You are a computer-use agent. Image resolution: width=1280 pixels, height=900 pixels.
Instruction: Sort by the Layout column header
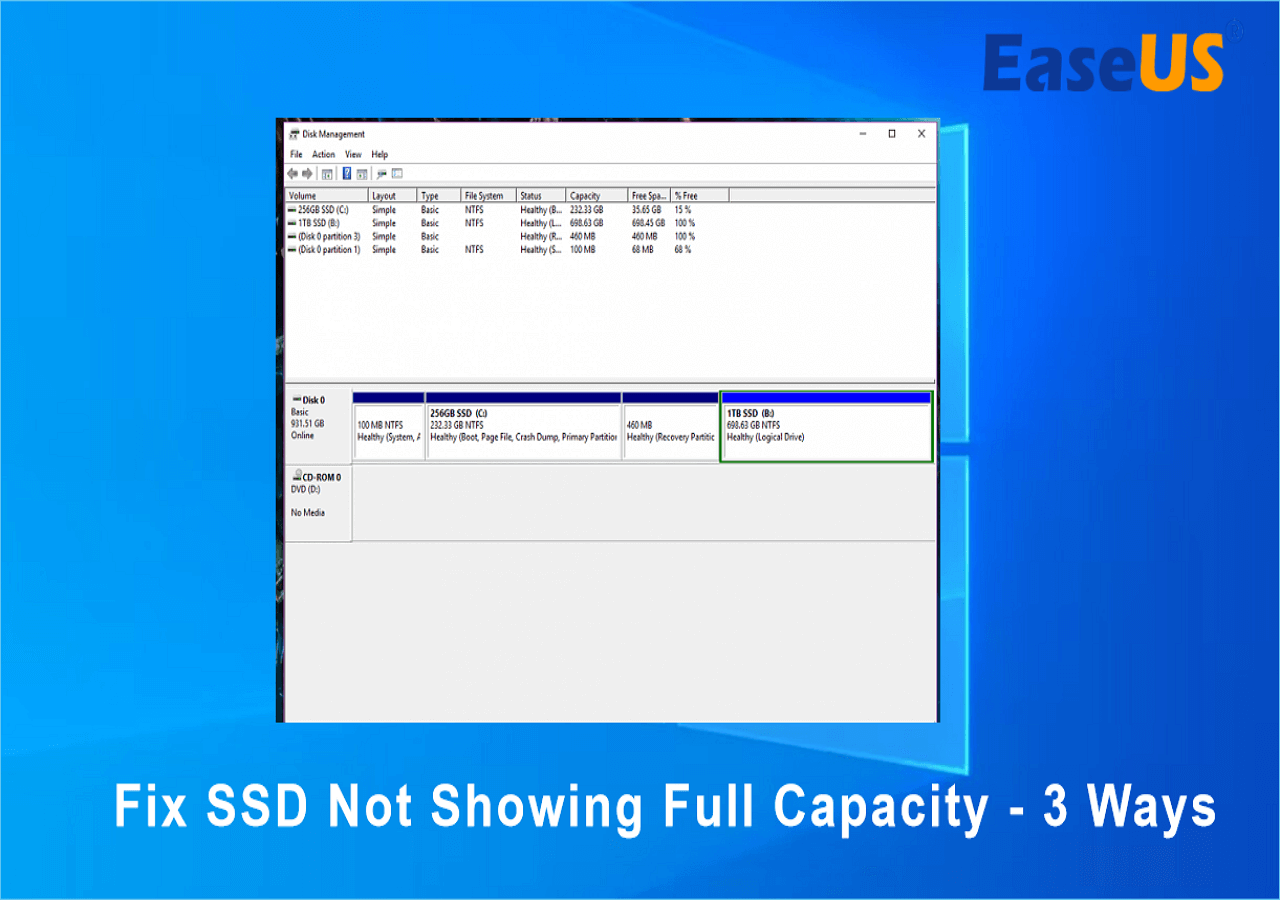[393, 196]
